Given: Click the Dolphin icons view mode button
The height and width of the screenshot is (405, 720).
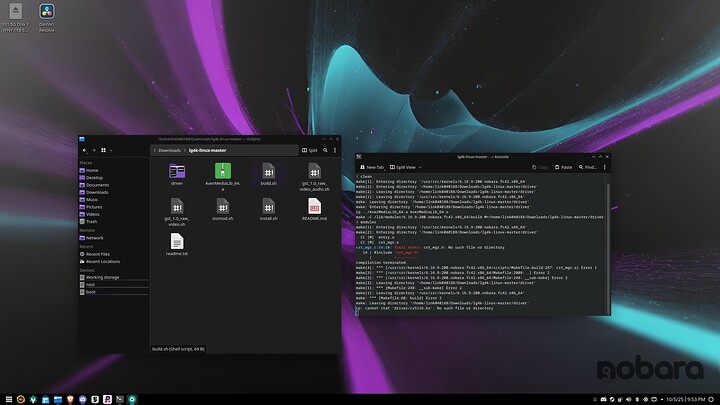Looking at the screenshot, I should 103,150.
